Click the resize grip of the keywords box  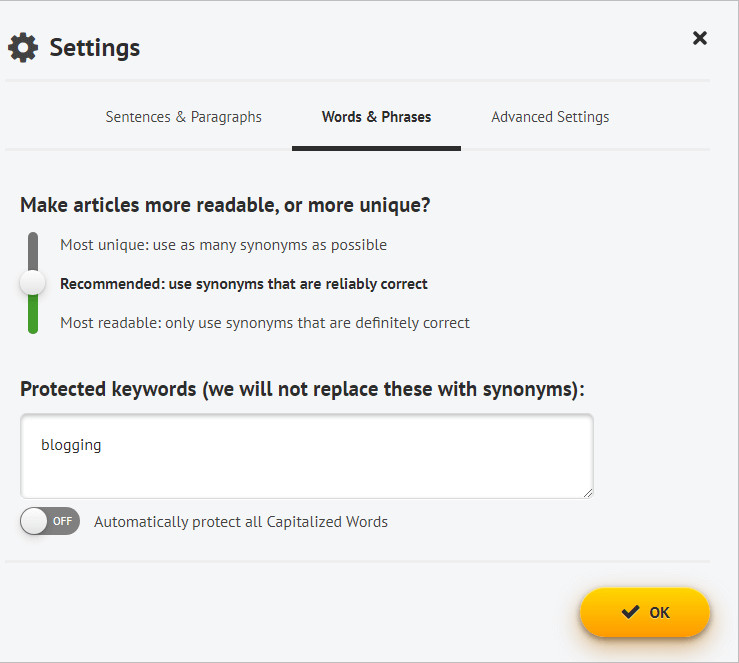coord(588,493)
